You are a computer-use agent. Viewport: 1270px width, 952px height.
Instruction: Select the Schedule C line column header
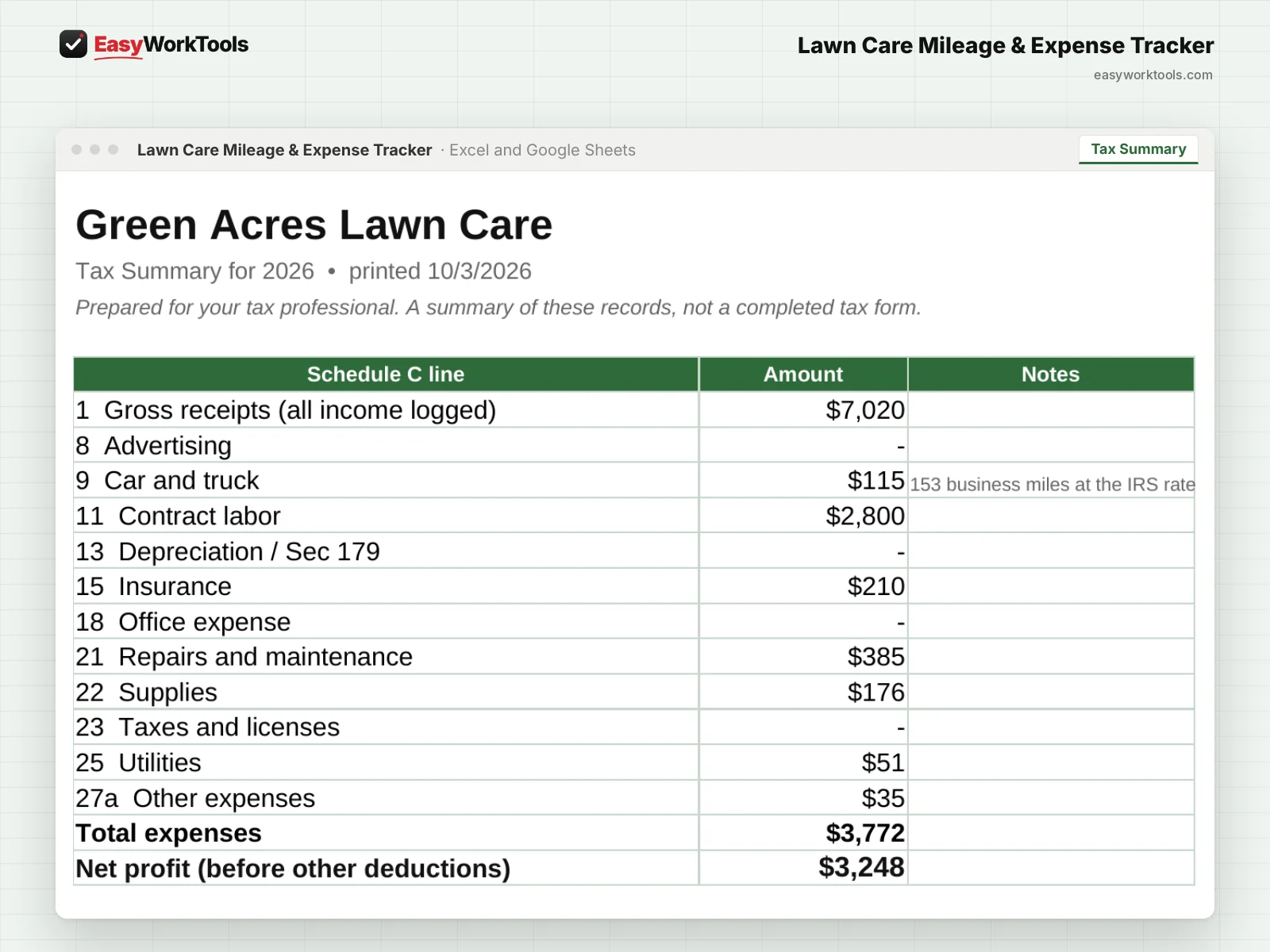(386, 374)
